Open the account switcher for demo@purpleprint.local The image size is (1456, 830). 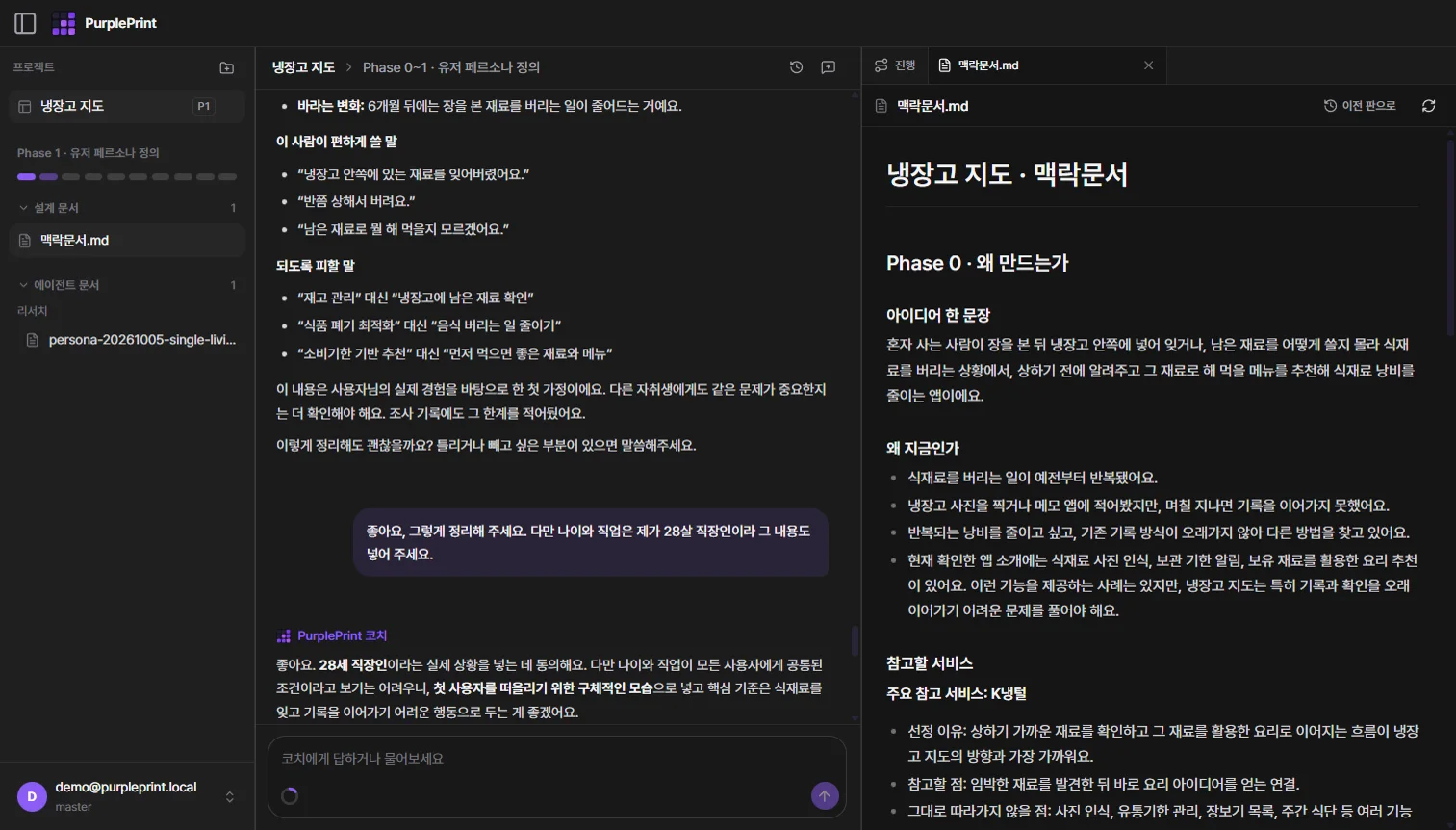click(x=230, y=796)
